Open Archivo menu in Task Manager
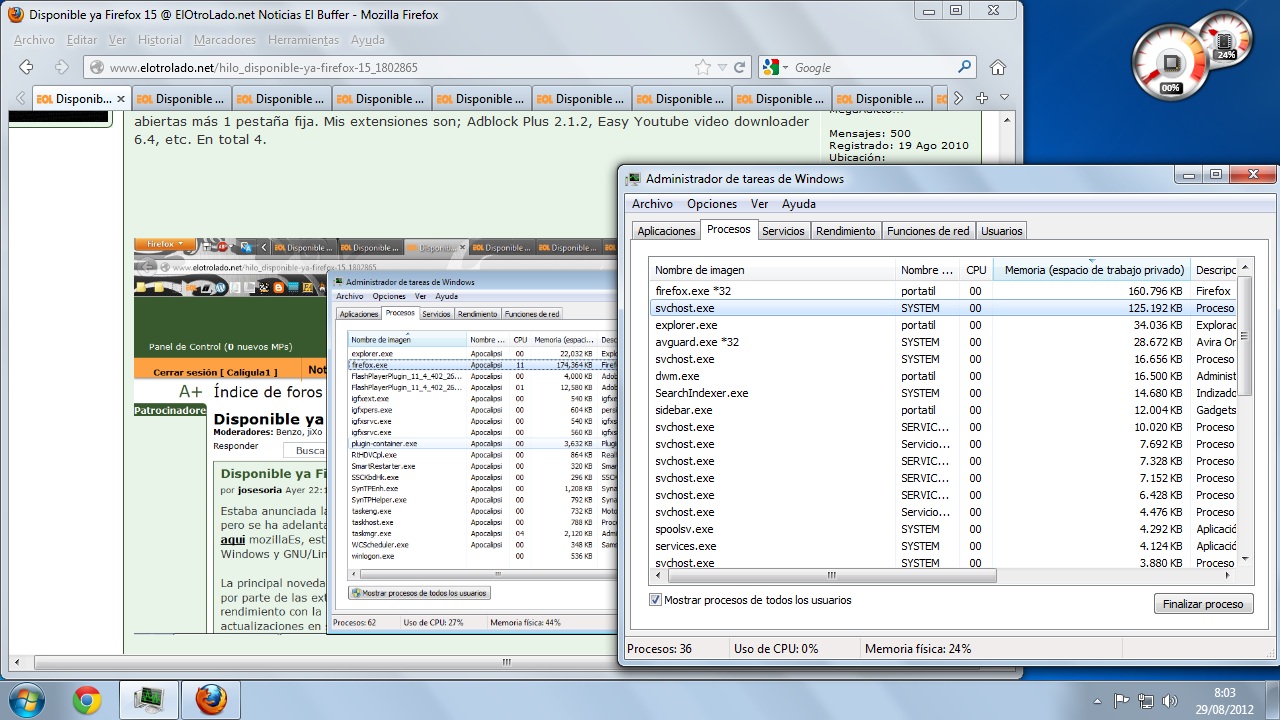Screen dimensions: 1280x720 (652, 204)
